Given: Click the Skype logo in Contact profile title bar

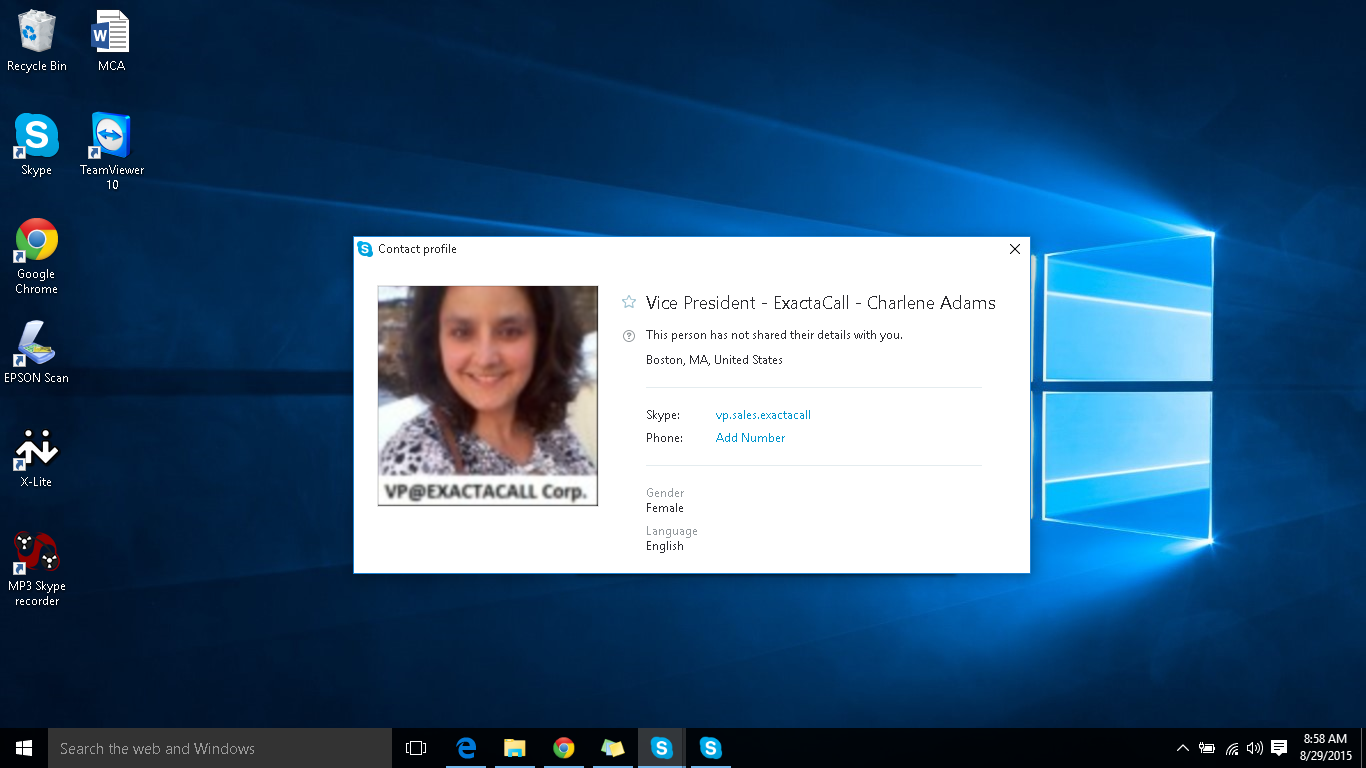Looking at the screenshot, I should pyautogui.click(x=365, y=249).
